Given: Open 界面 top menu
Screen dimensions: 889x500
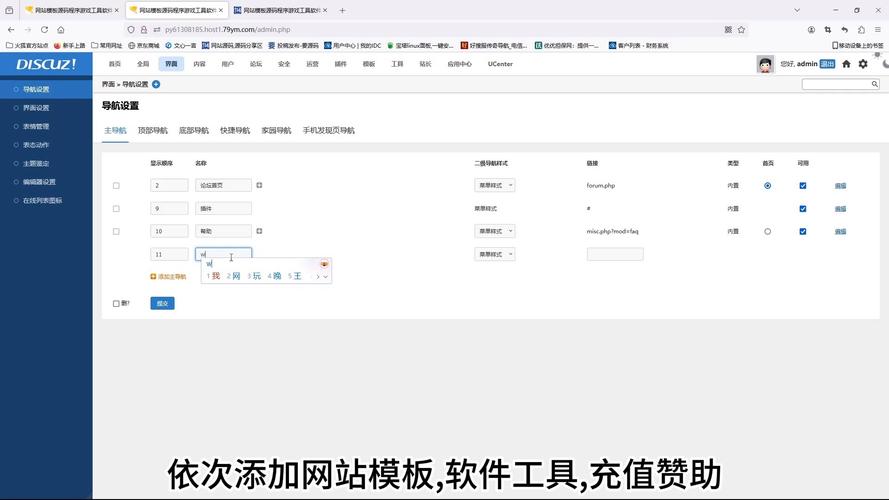Looking at the screenshot, I should pyautogui.click(x=171, y=64).
